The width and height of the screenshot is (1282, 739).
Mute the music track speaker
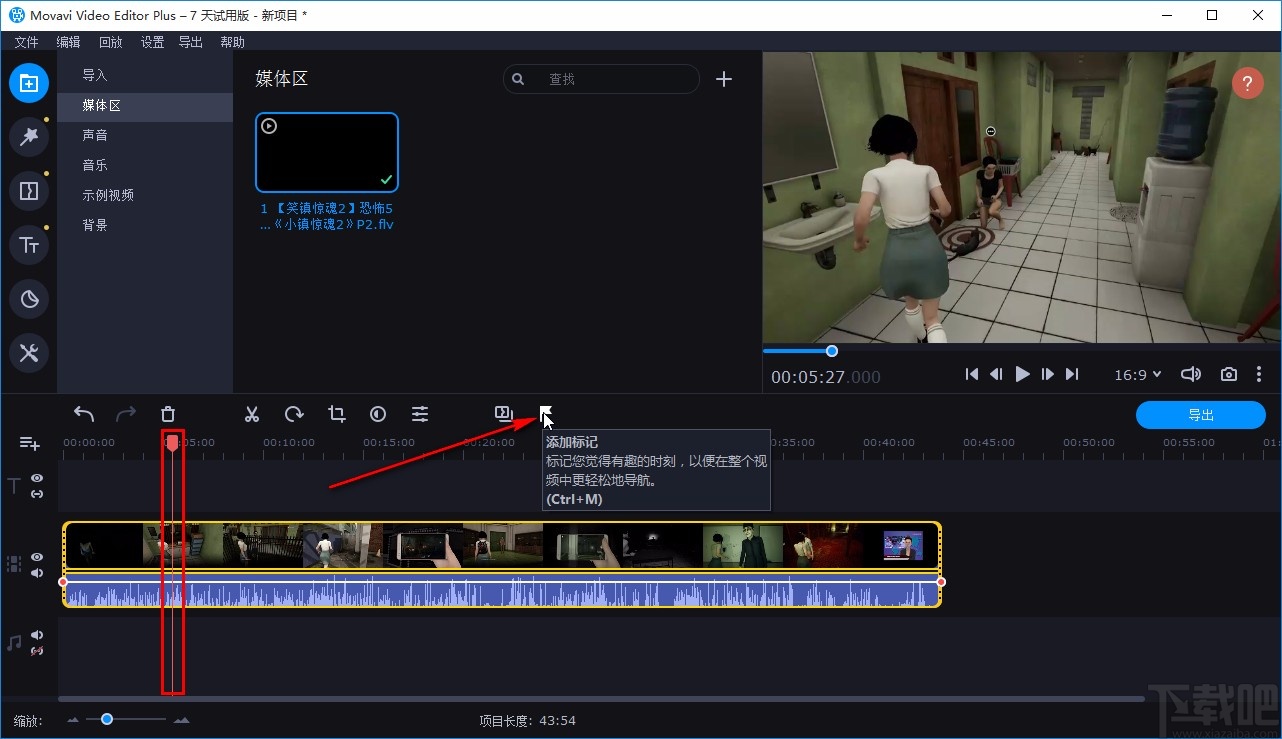[x=37, y=635]
